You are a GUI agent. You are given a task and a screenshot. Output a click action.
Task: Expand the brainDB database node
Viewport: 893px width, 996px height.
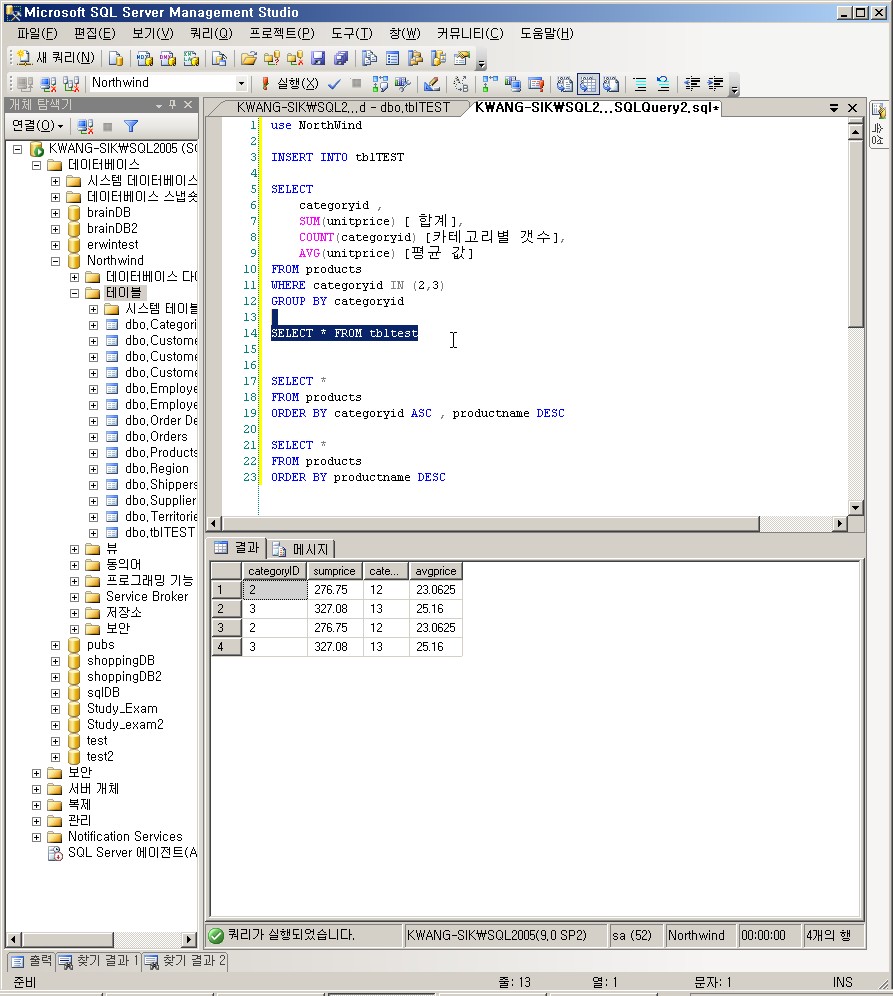(x=55, y=213)
